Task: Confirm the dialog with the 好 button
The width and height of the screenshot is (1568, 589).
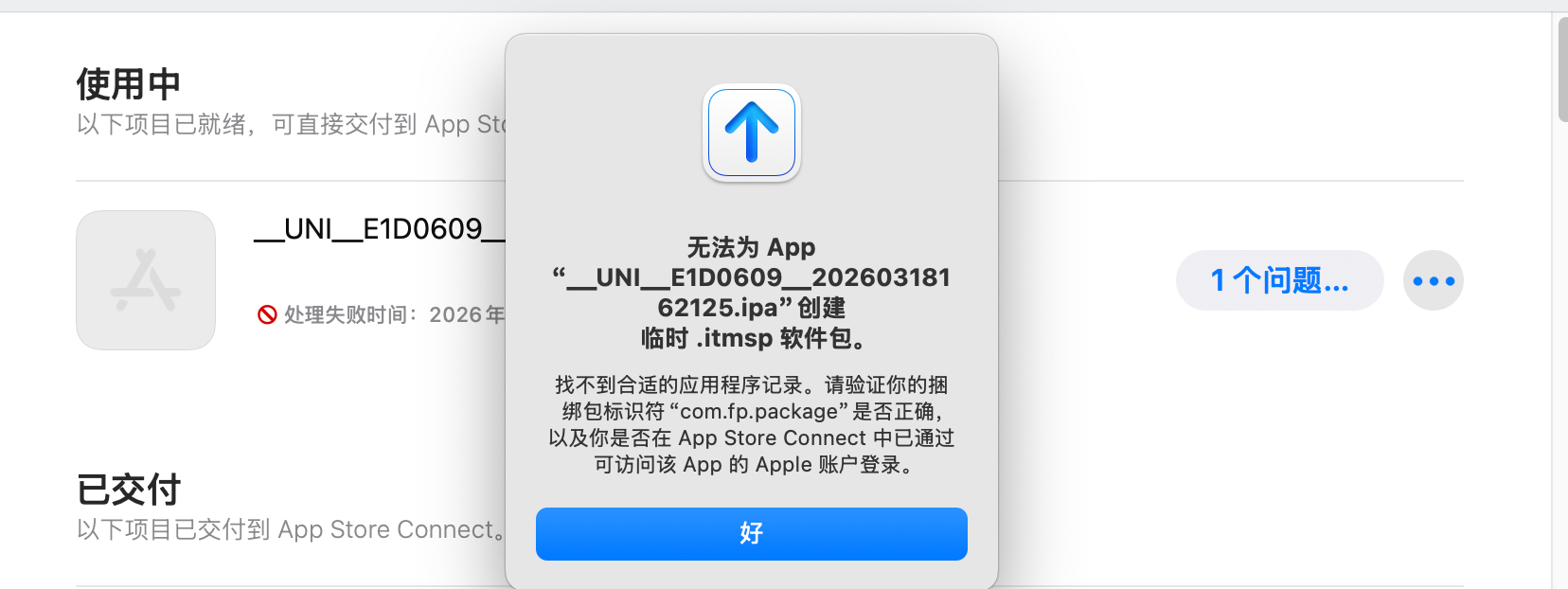Action: point(752,534)
